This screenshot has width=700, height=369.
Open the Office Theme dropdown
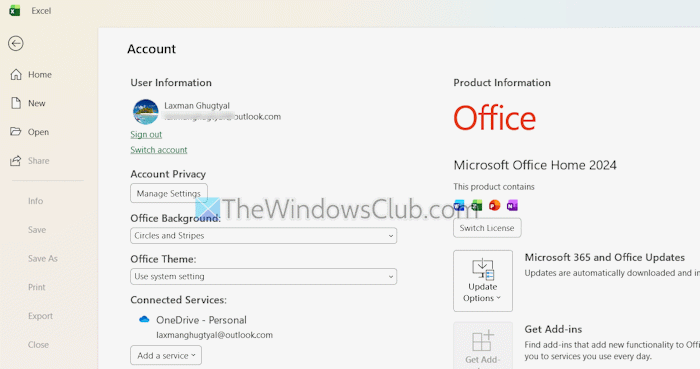(263, 276)
